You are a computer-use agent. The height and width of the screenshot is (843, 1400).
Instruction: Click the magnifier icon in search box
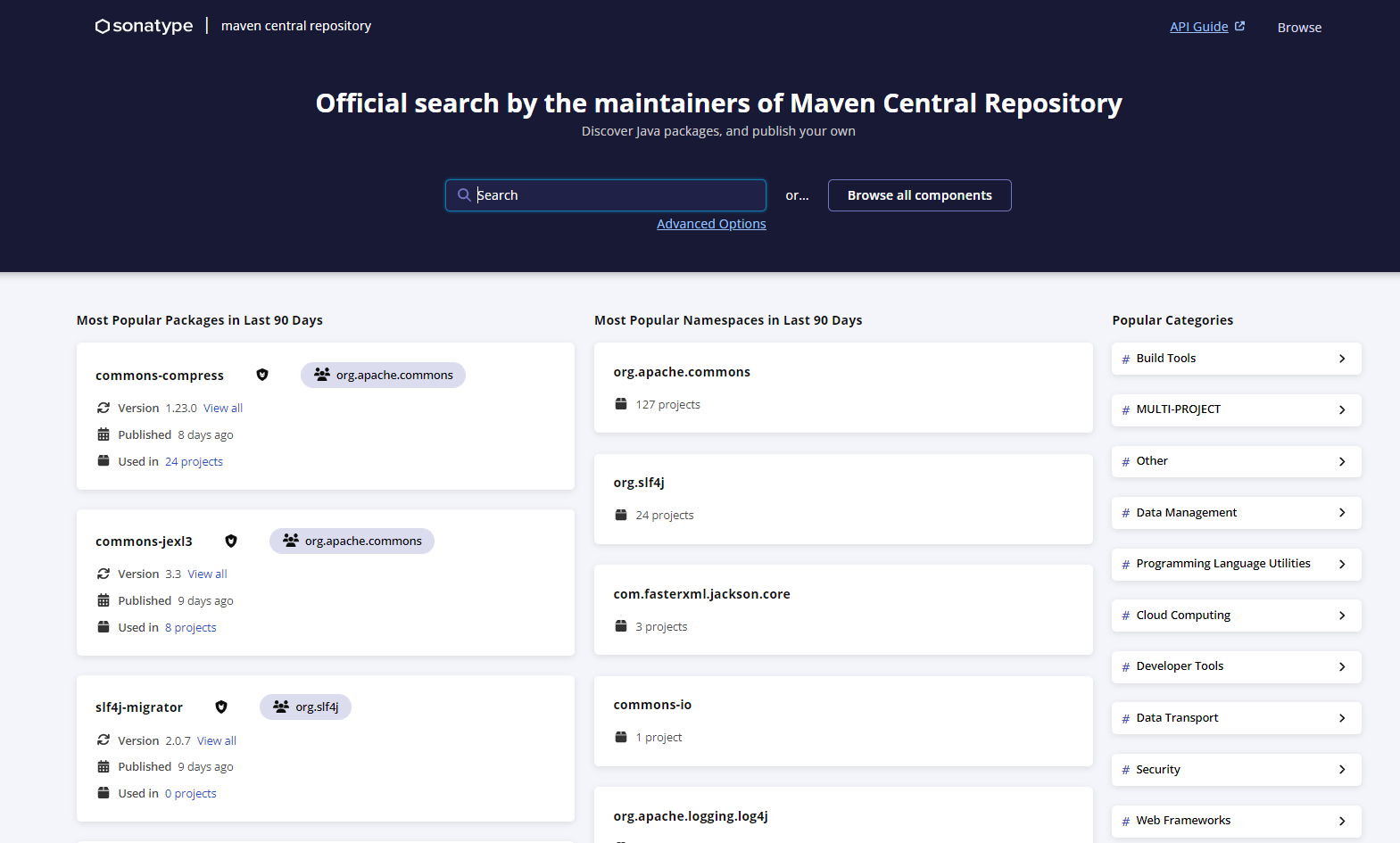tap(464, 195)
